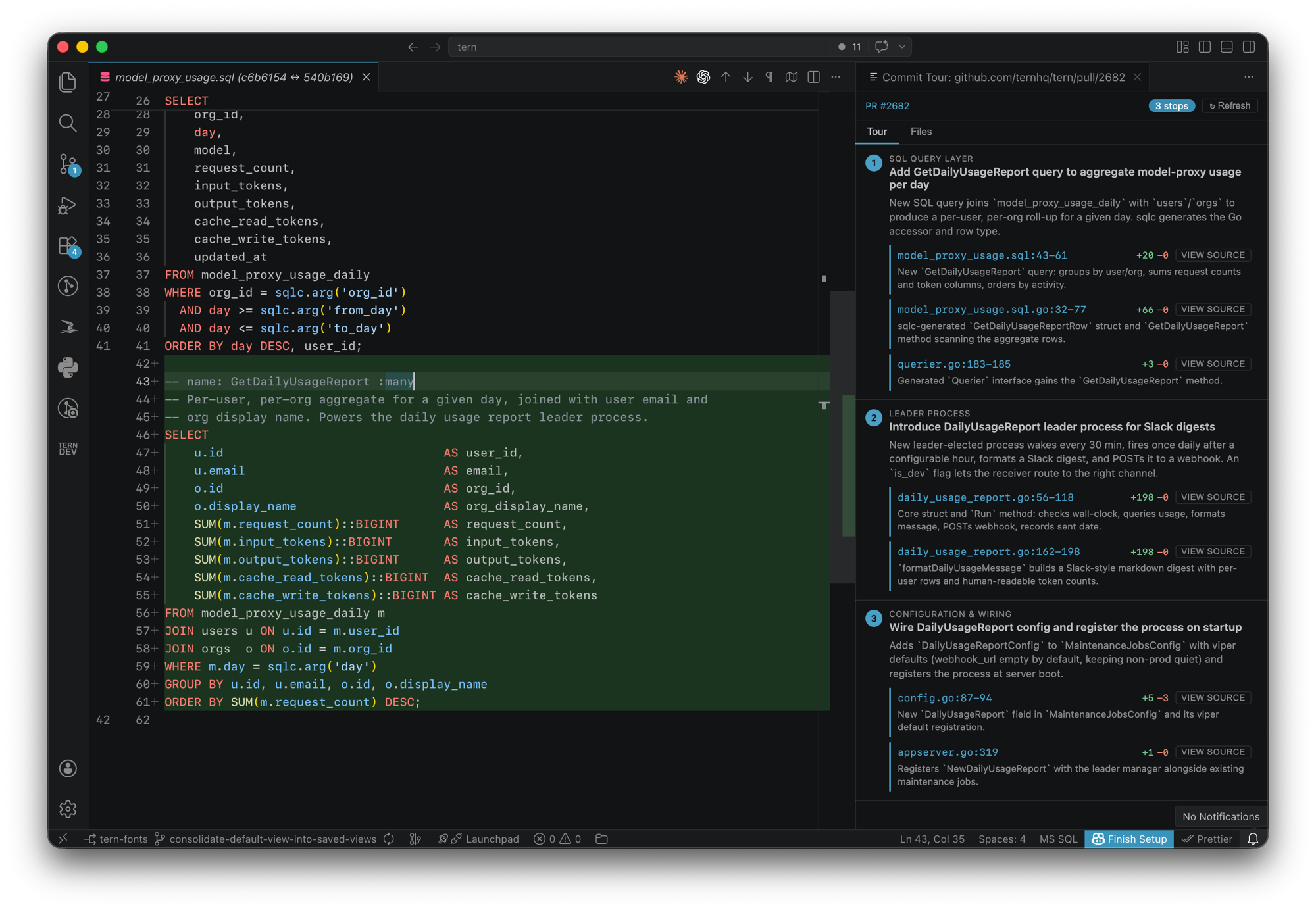Open the folder icon in status bar
Screen dimensions: 1316x911
point(601,839)
